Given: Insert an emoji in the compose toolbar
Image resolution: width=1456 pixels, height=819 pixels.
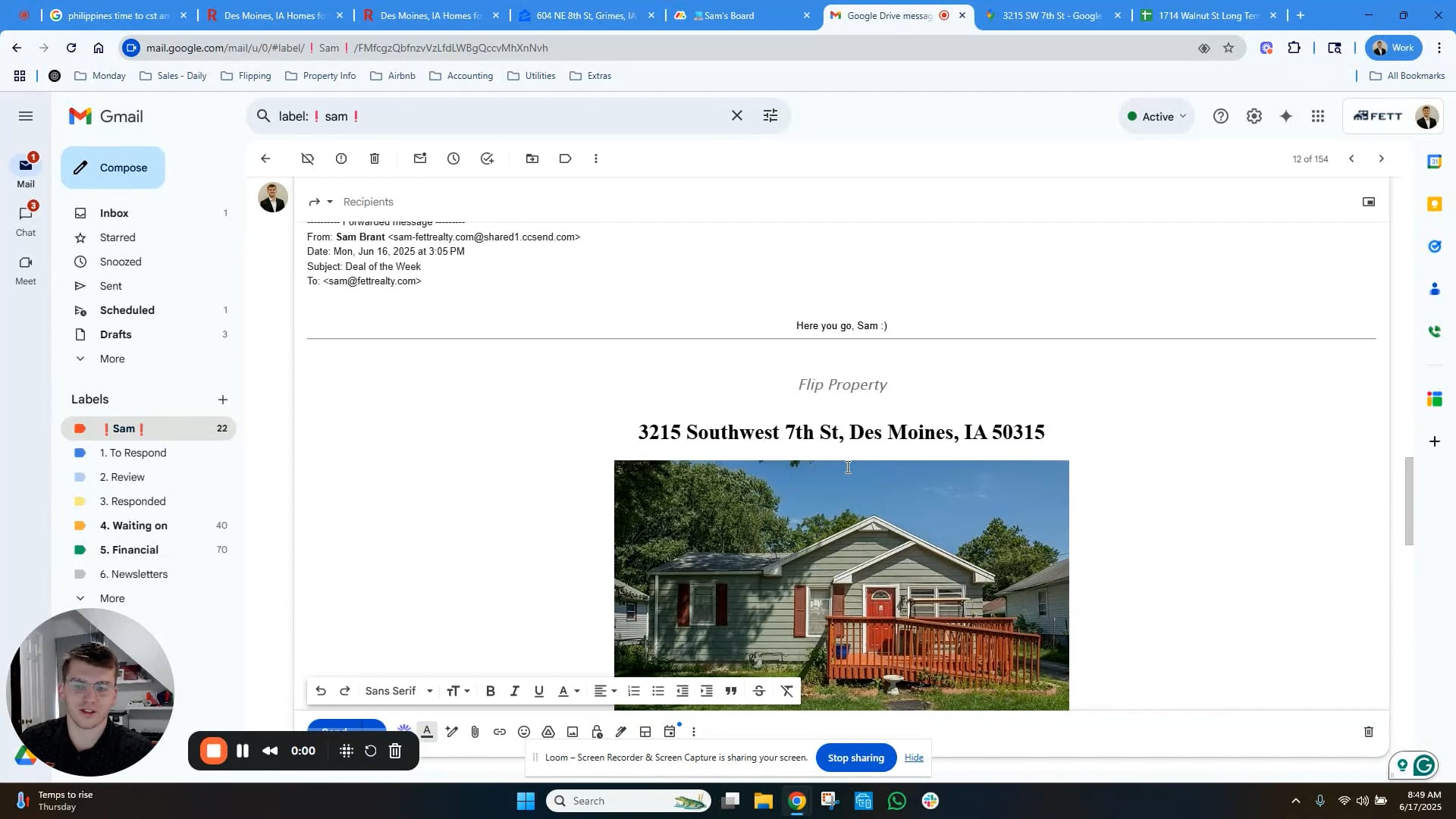Looking at the screenshot, I should click(524, 732).
